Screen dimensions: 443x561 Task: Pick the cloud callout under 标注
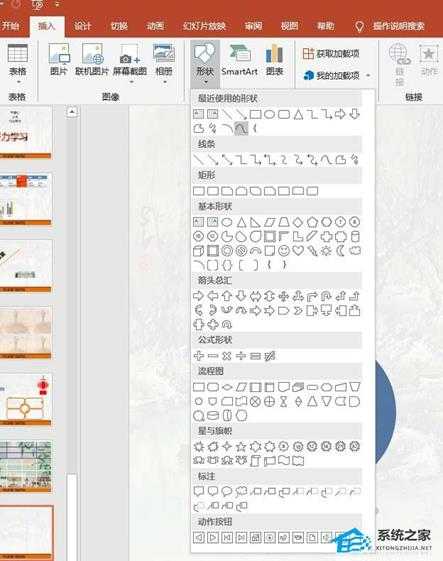(241, 491)
